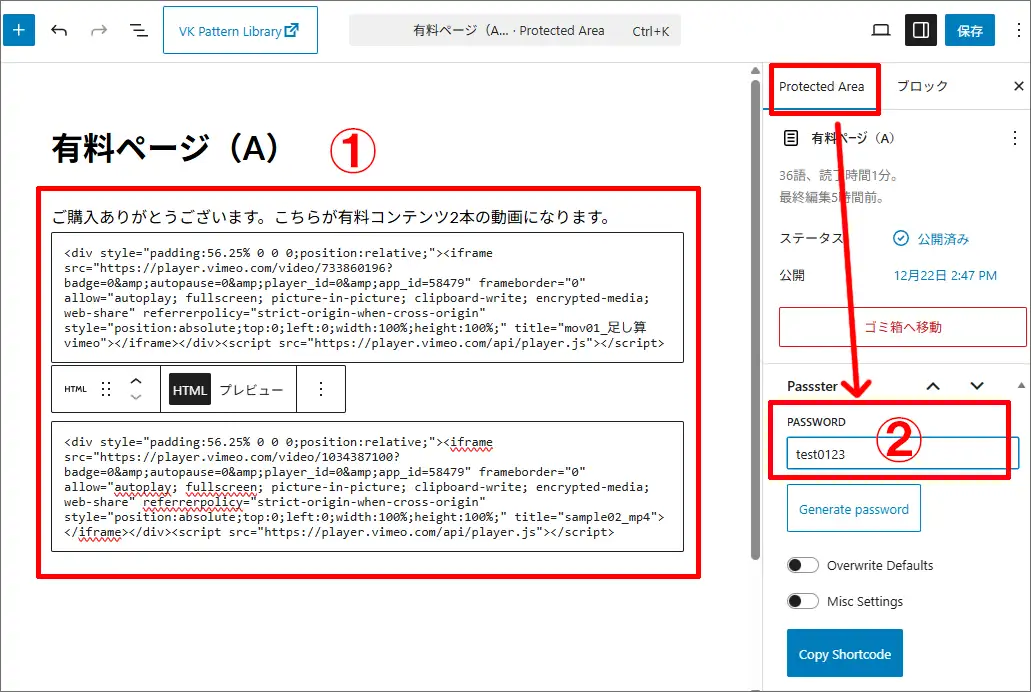
Task: Open the document overview list icon
Action: 139,31
